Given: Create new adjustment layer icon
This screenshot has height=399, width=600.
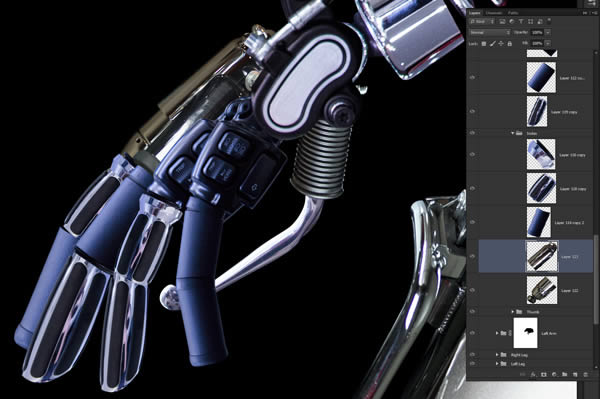Looking at the screenshot, I should pos(554,375).
